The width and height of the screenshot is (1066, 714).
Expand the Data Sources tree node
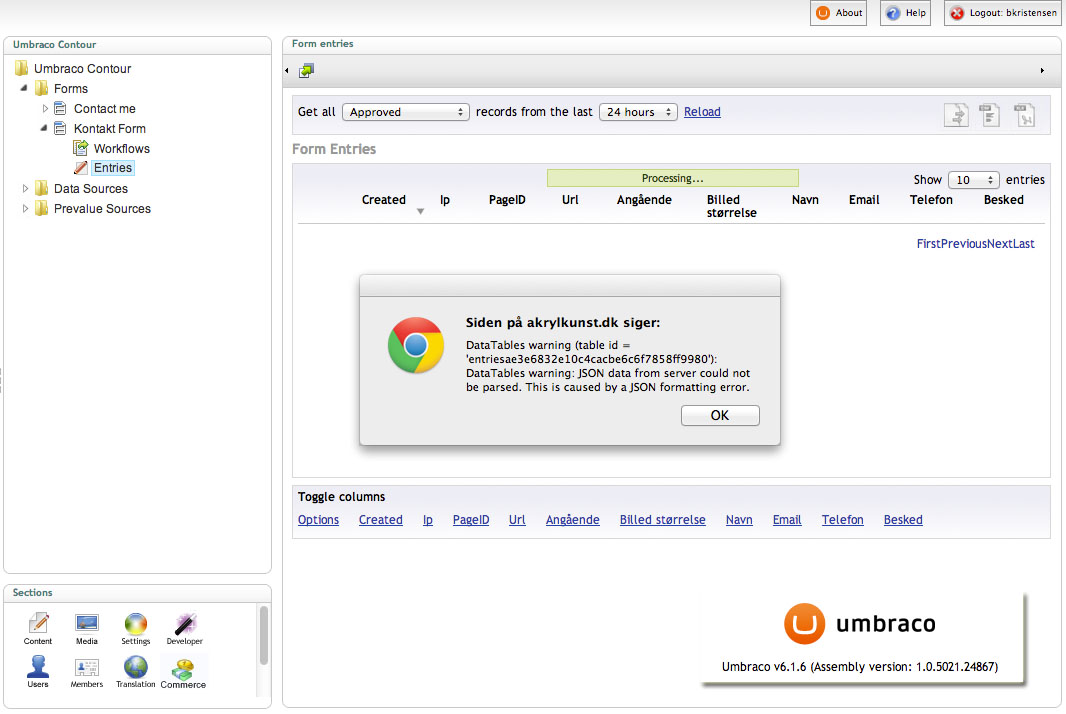26,189
